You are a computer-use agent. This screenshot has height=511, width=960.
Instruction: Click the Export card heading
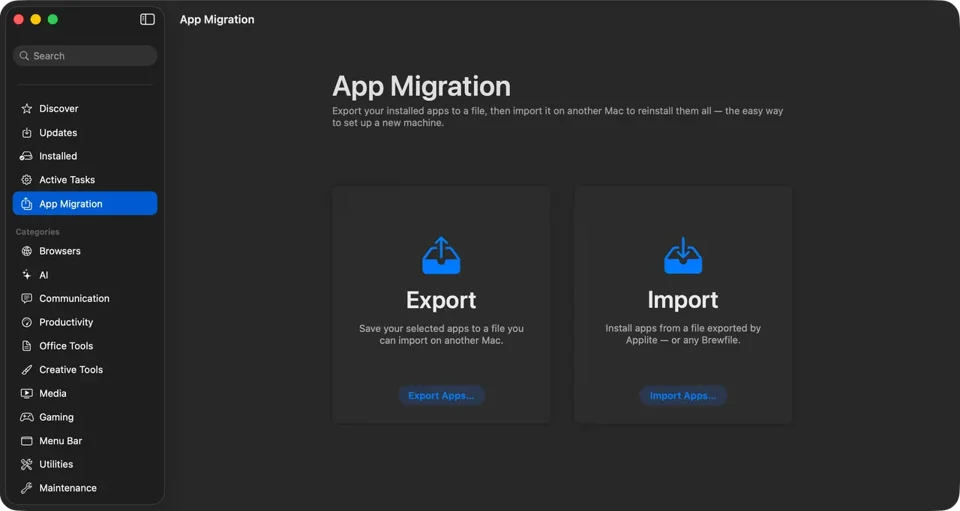tap(441, 300)
